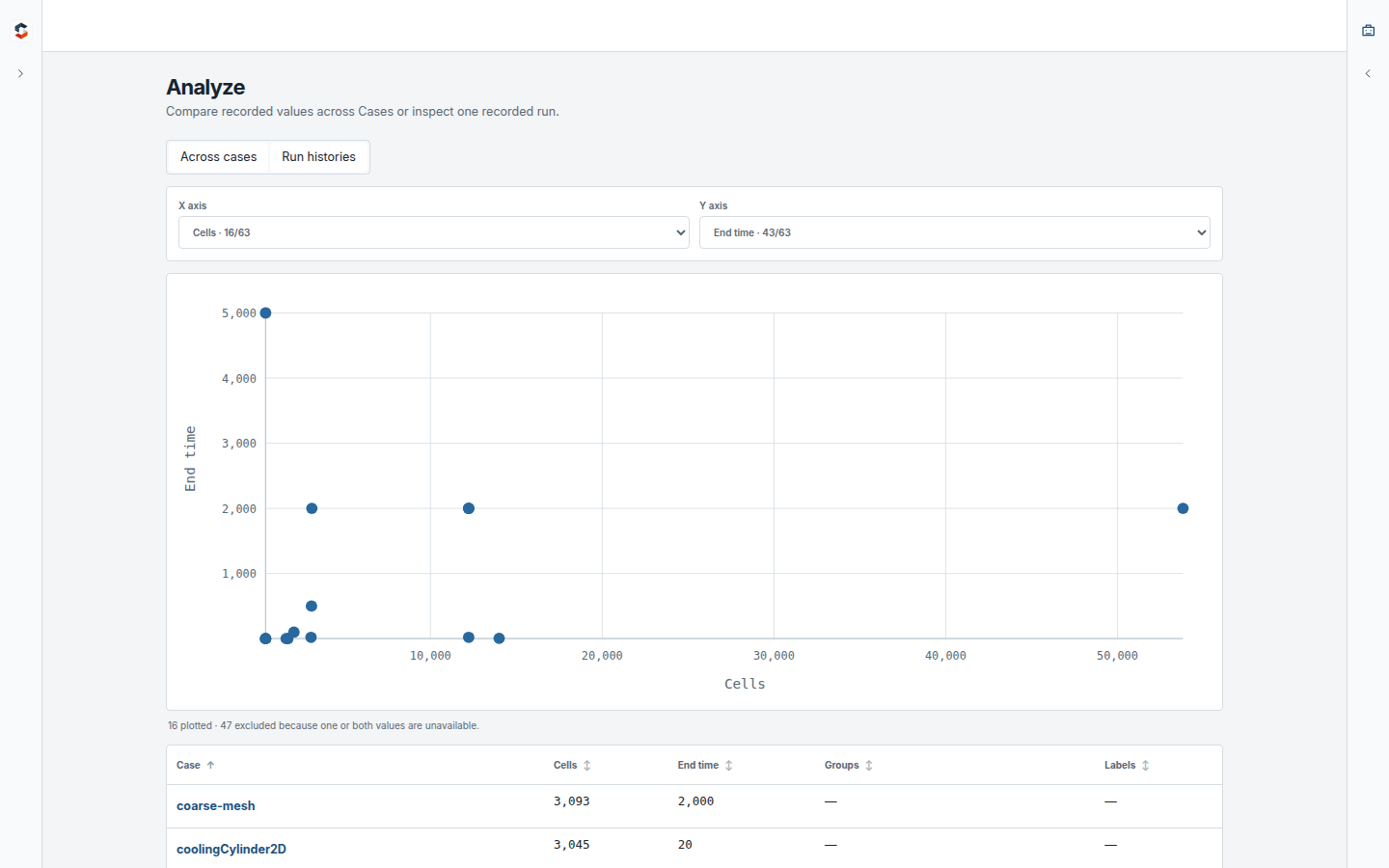
Task: Open the X axis Cells dropdown
Action: (434, 232)
